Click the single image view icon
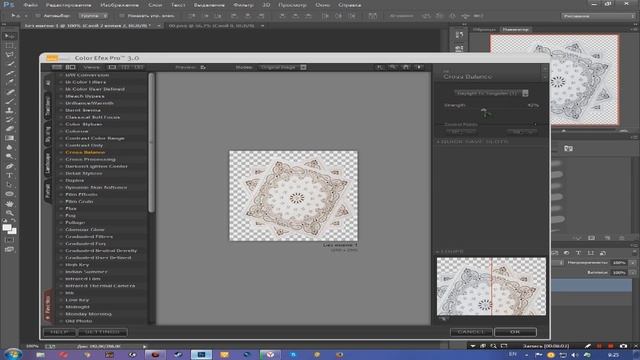The height and width of the screenshot is (360, 640). pos(112,67)
